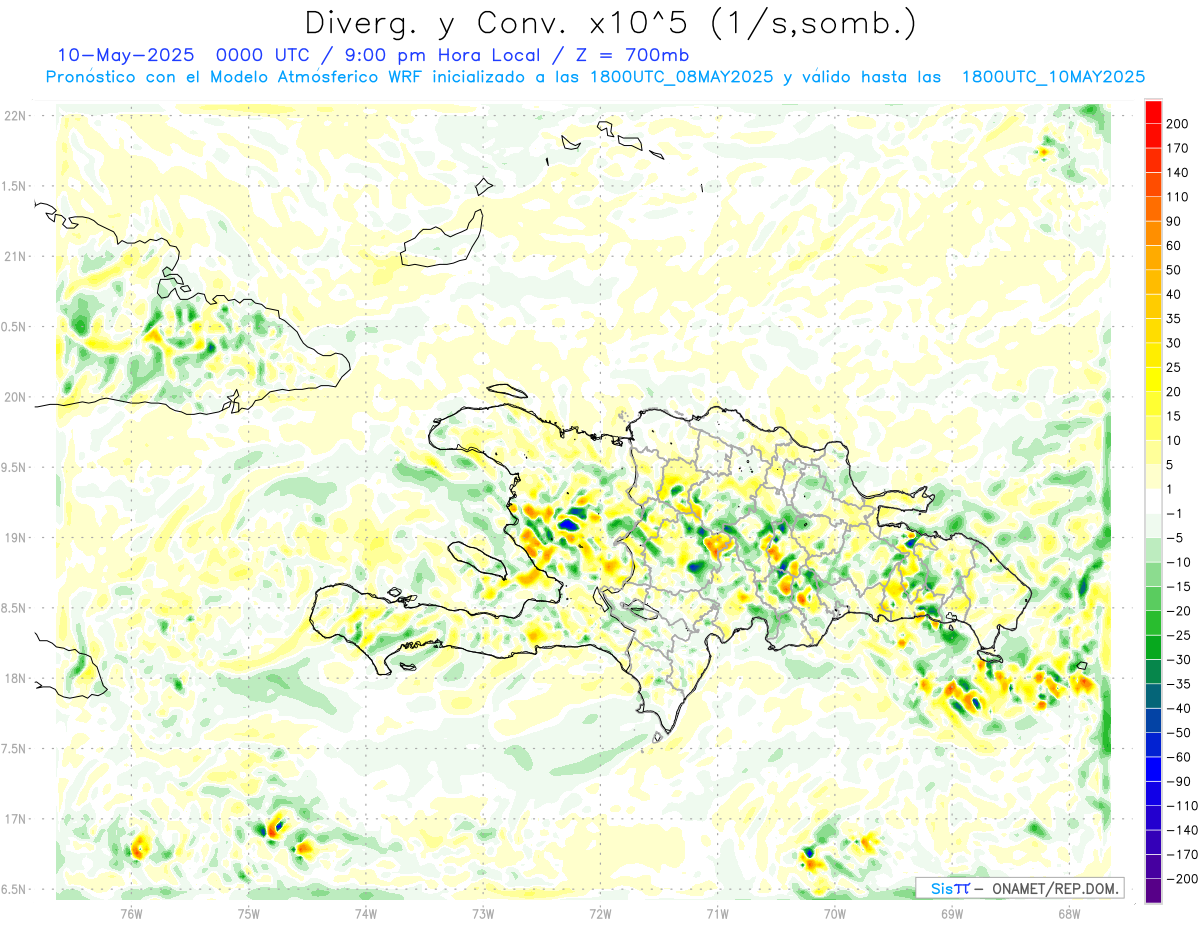Click the colorbar value "-200" at bottom

coord(1182,880)
